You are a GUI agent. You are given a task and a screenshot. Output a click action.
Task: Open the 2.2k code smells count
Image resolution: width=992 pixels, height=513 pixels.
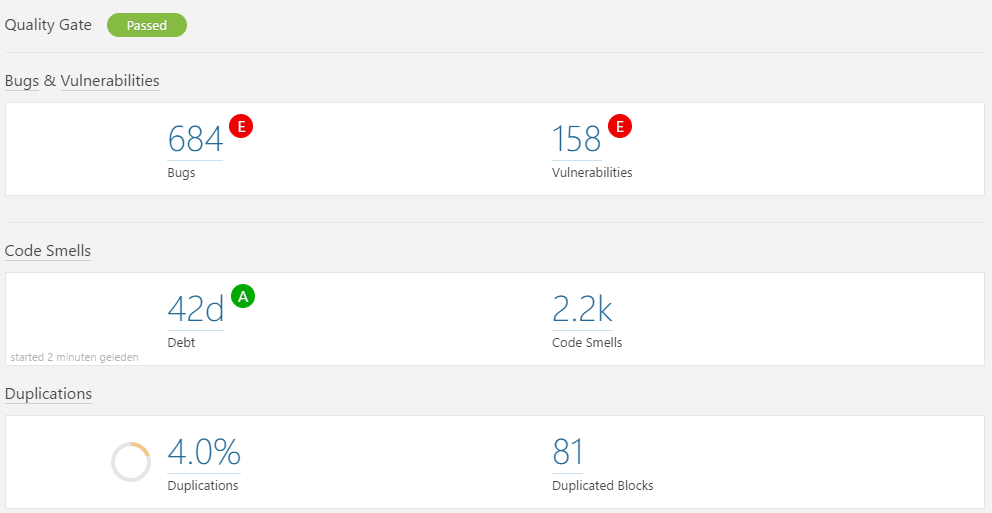(581, 309)
